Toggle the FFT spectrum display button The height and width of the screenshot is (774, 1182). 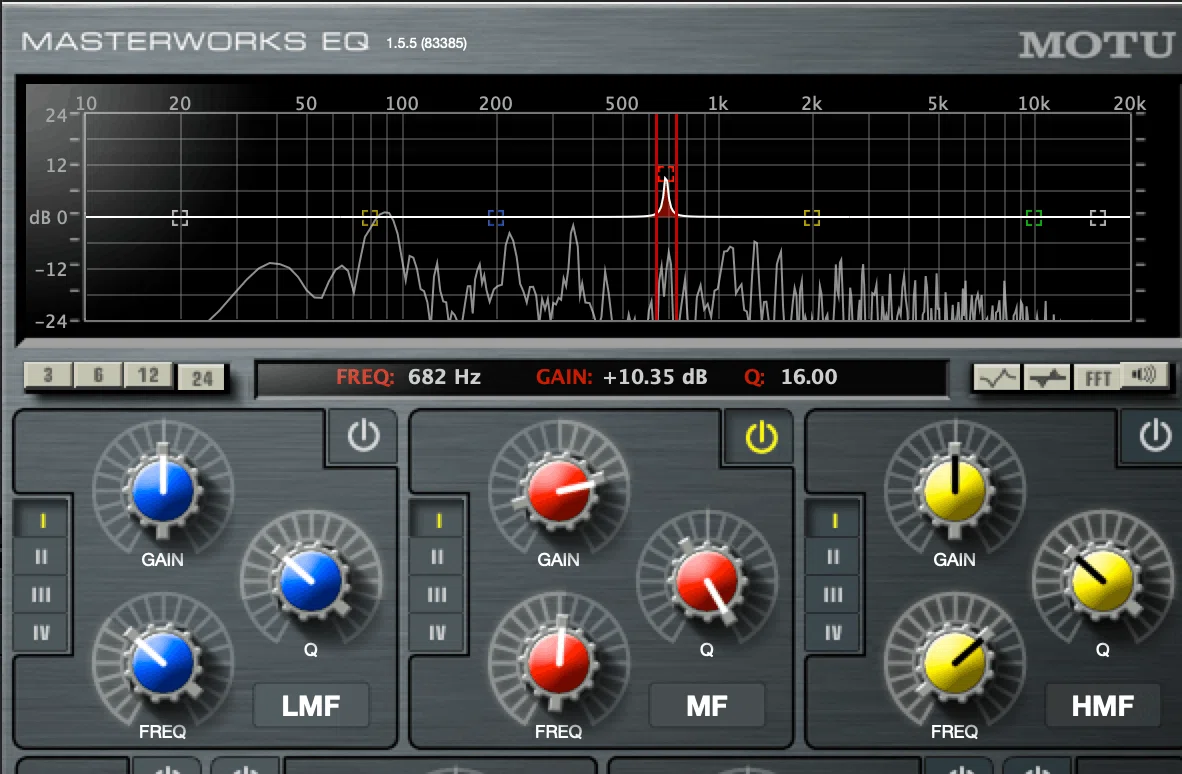point(1097,377)
